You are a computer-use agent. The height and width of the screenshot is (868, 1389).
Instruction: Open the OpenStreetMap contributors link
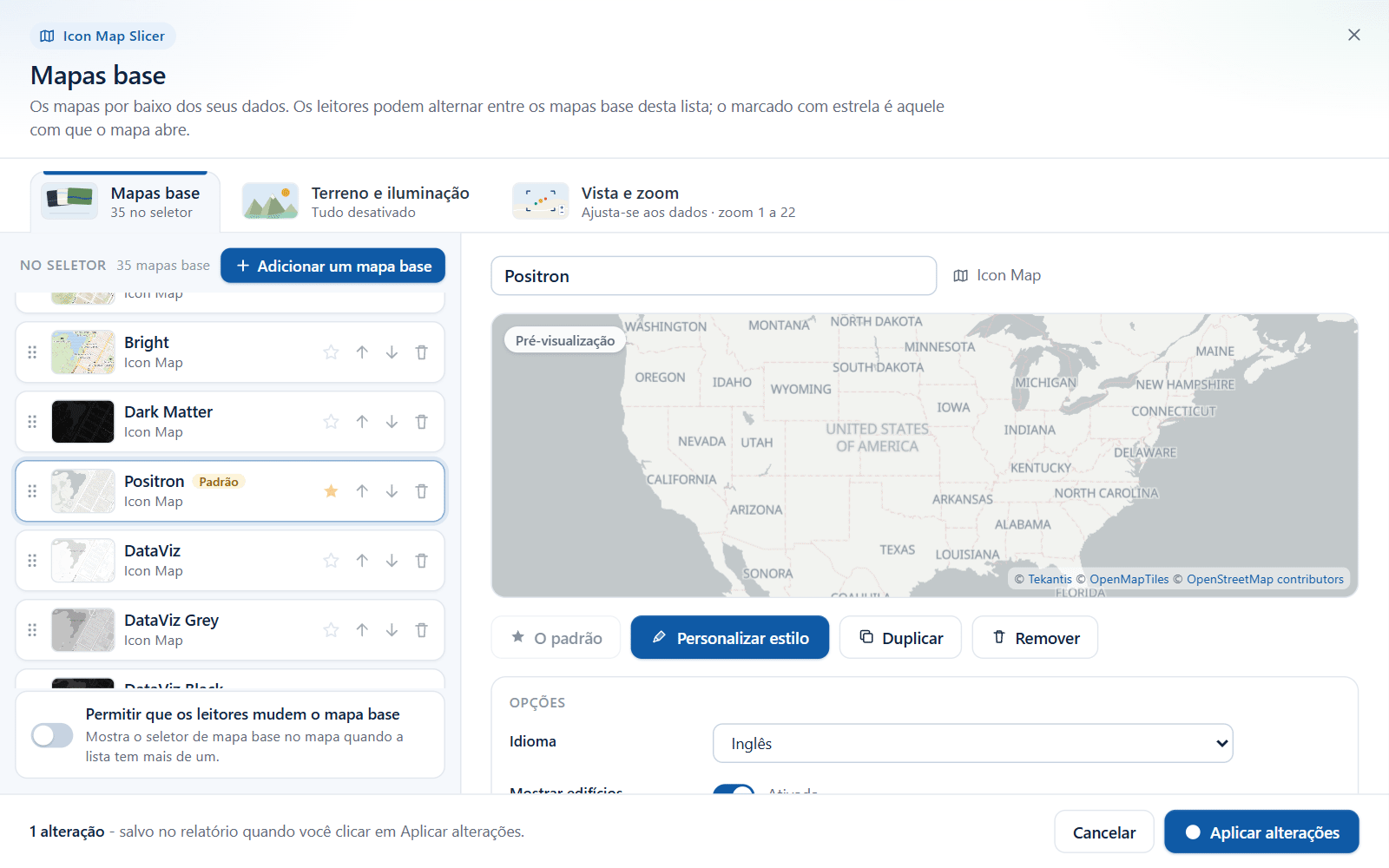(1265, 579)
